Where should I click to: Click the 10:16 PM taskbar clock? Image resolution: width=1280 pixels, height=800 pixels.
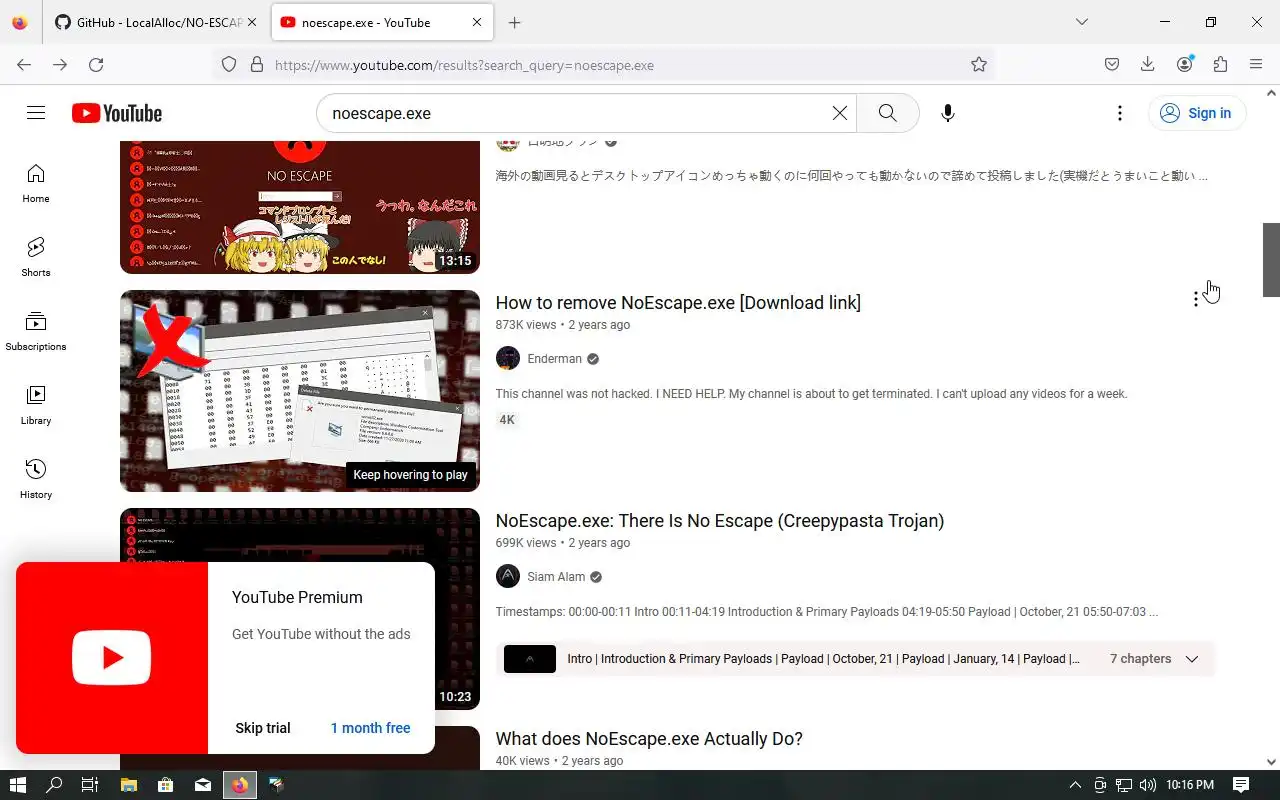point(1190,785)
